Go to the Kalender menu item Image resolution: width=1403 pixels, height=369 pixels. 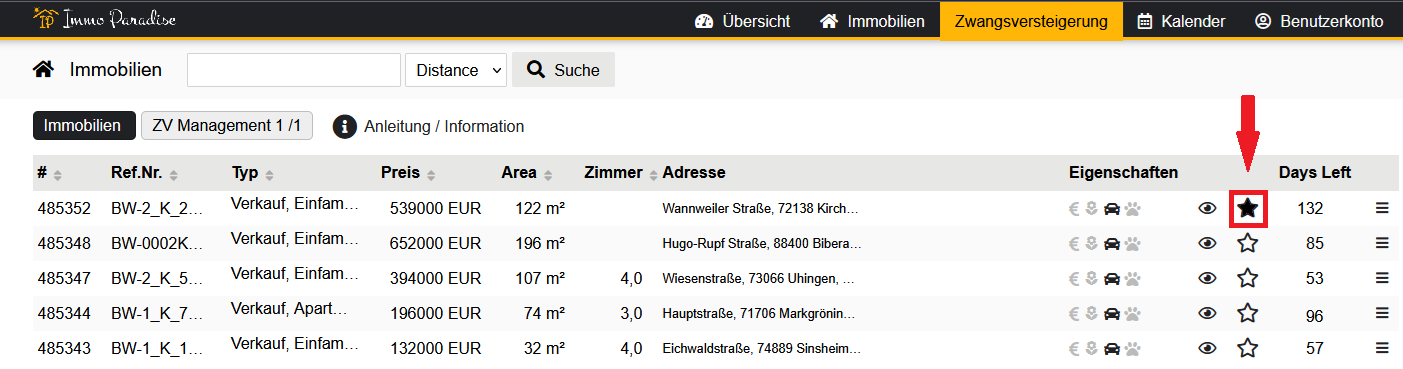1181,21
